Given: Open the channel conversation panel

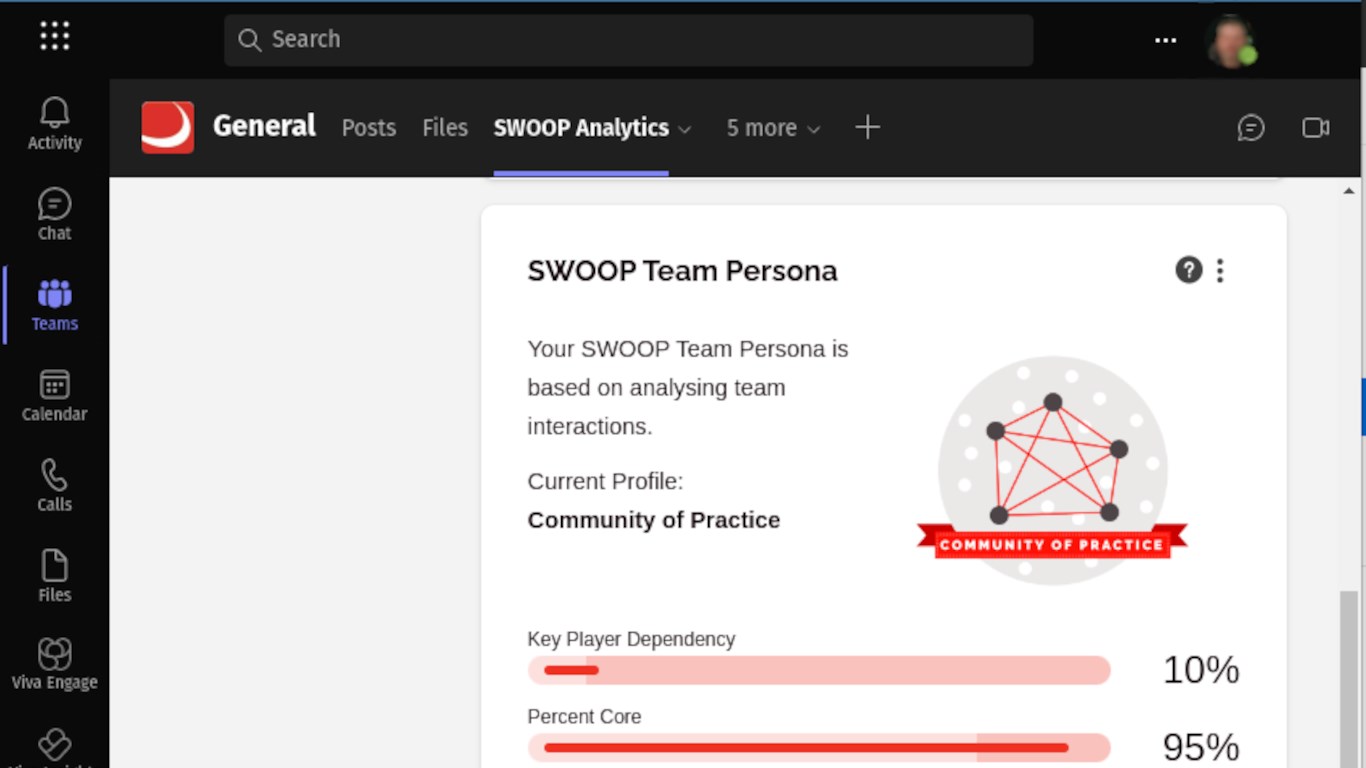Looking at the screenshot, I should click(x=1251, y=128).
